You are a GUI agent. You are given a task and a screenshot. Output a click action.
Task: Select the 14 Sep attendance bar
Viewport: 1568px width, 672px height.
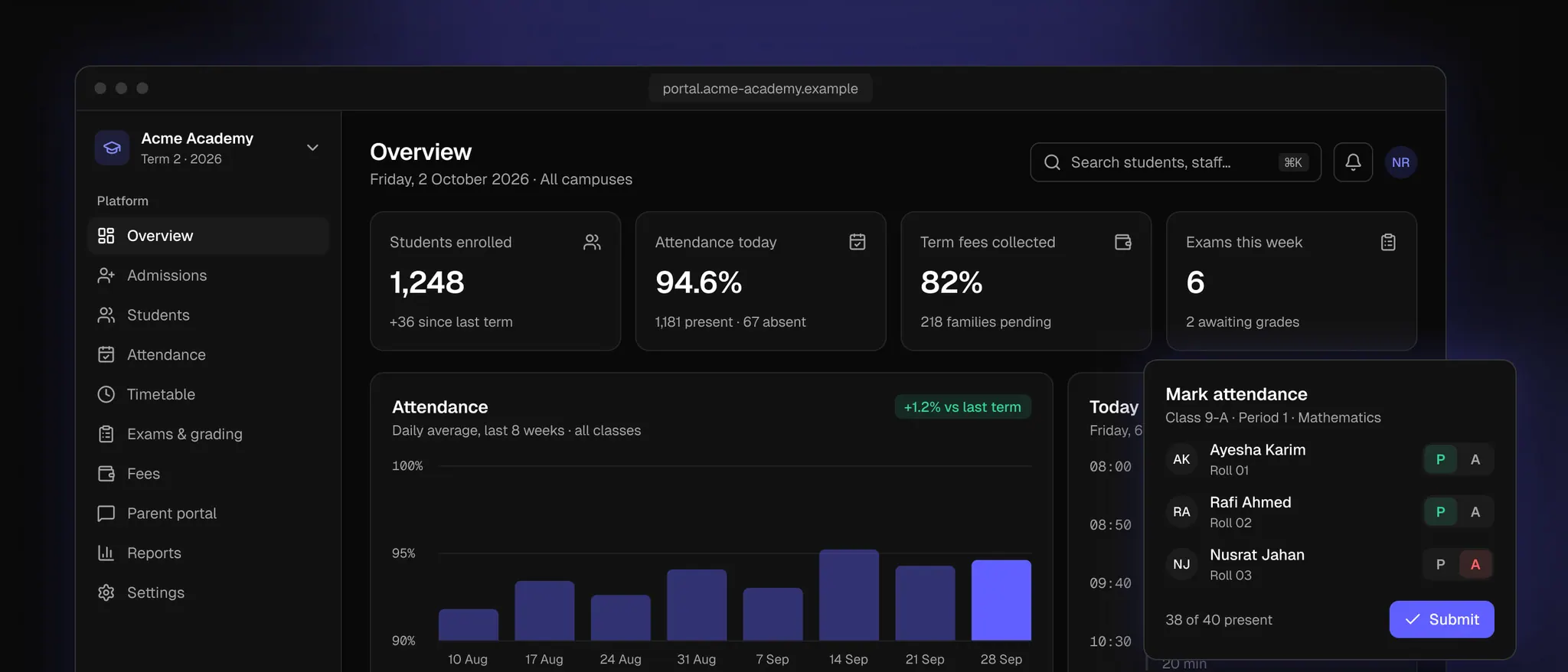click(x=848, y=595)
